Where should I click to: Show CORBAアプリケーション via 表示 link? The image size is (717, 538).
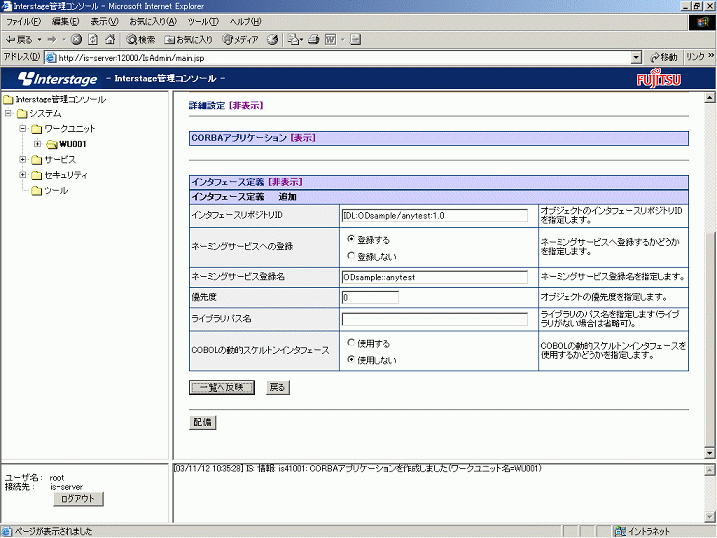[x=303, y=138]
